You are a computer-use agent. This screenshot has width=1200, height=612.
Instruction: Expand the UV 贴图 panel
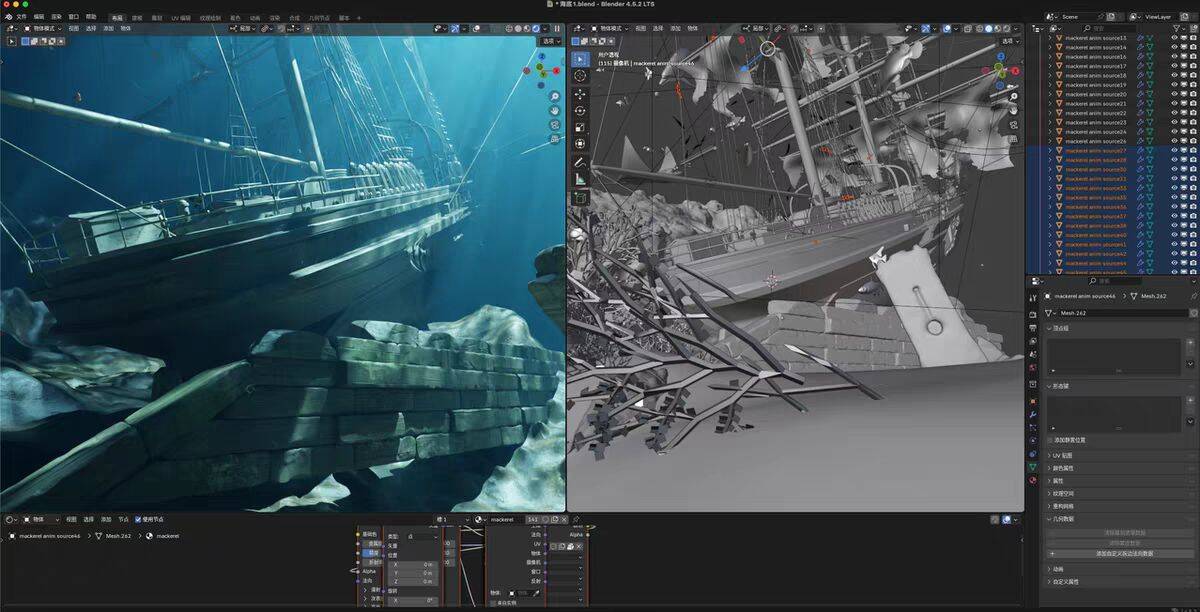(x=1062, y=455)
